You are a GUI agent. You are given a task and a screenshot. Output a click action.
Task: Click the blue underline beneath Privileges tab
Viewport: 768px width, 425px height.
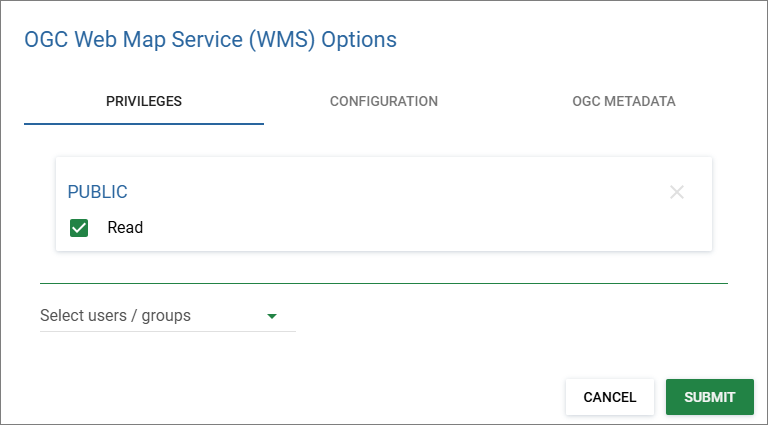point(143,123)
